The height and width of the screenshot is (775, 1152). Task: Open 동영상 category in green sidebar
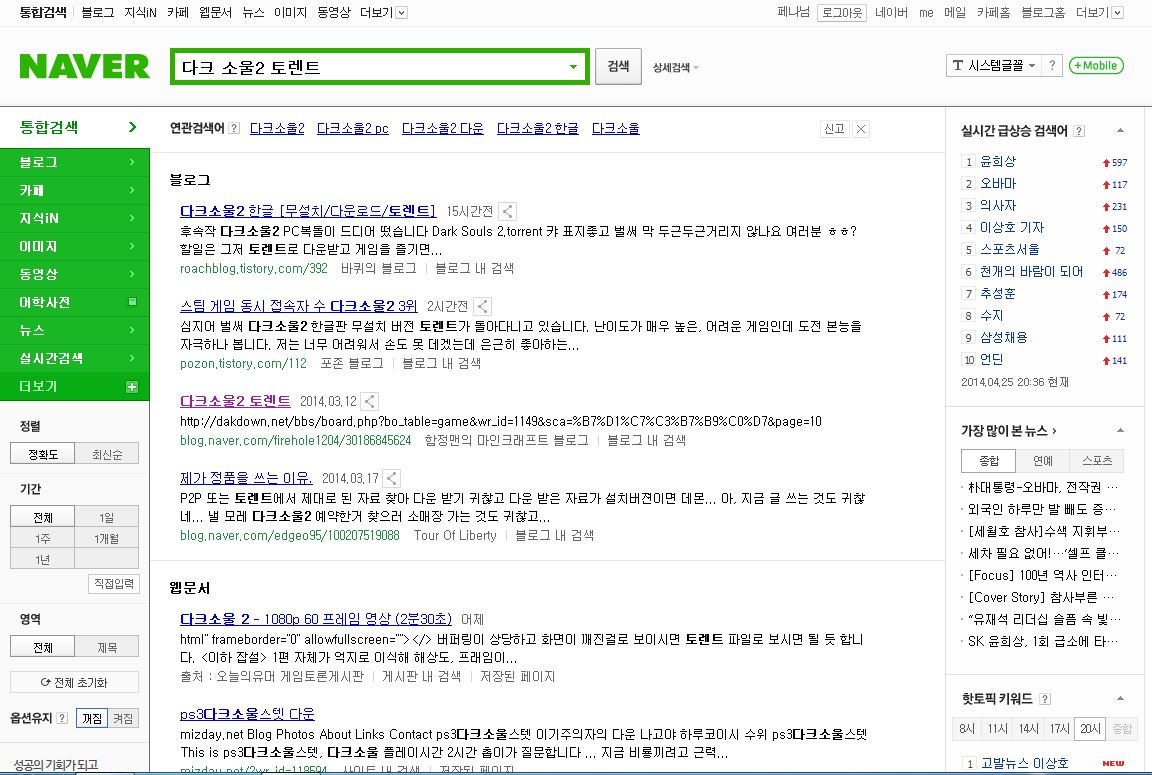coord(74,274)
